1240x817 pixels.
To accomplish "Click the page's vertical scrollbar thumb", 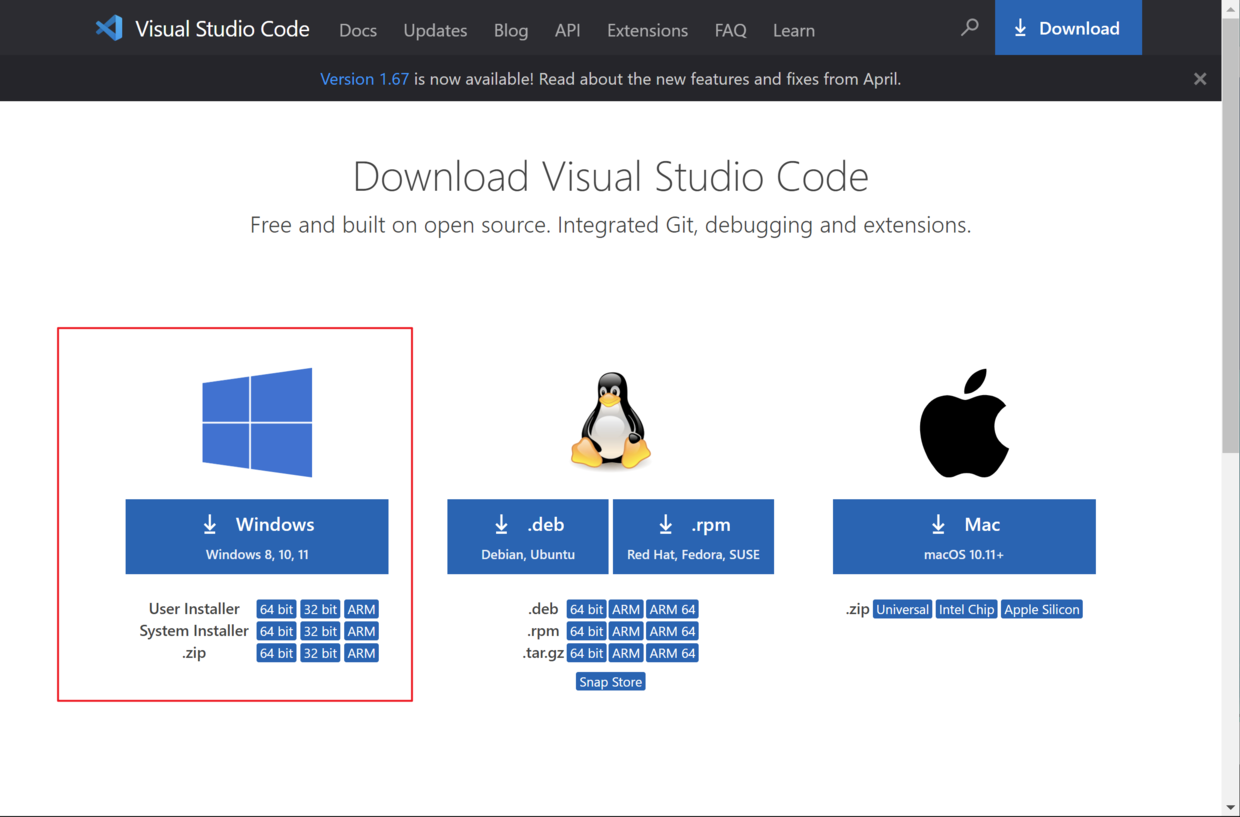I will [x=1230, y=250].
